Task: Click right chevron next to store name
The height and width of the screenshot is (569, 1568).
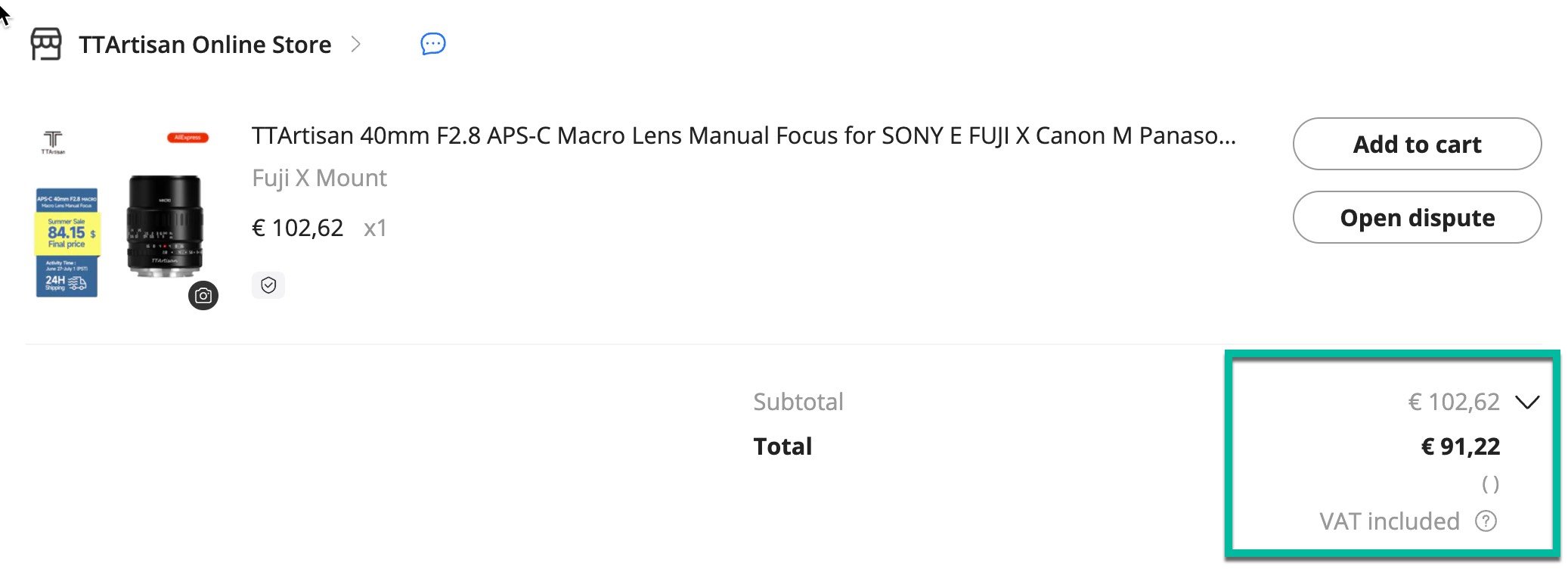Action: tap(356, 44)
